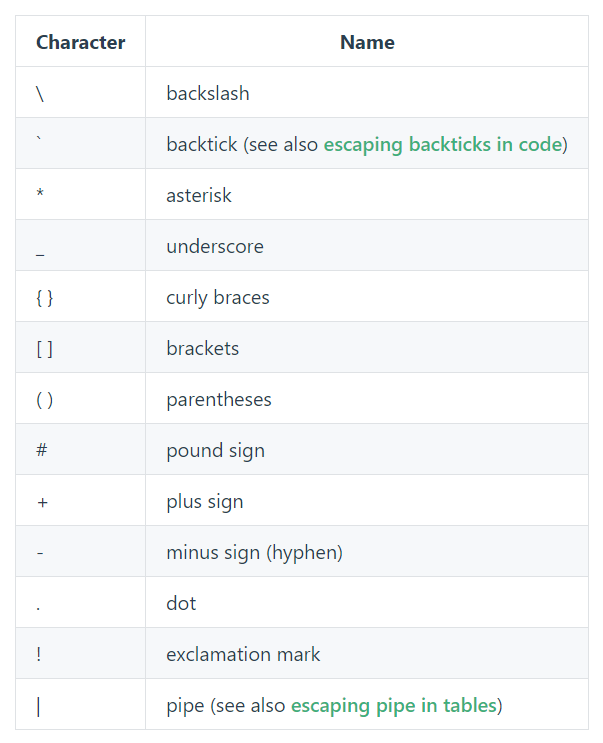Click the minus sign (hyphen) text

[254, 553]
